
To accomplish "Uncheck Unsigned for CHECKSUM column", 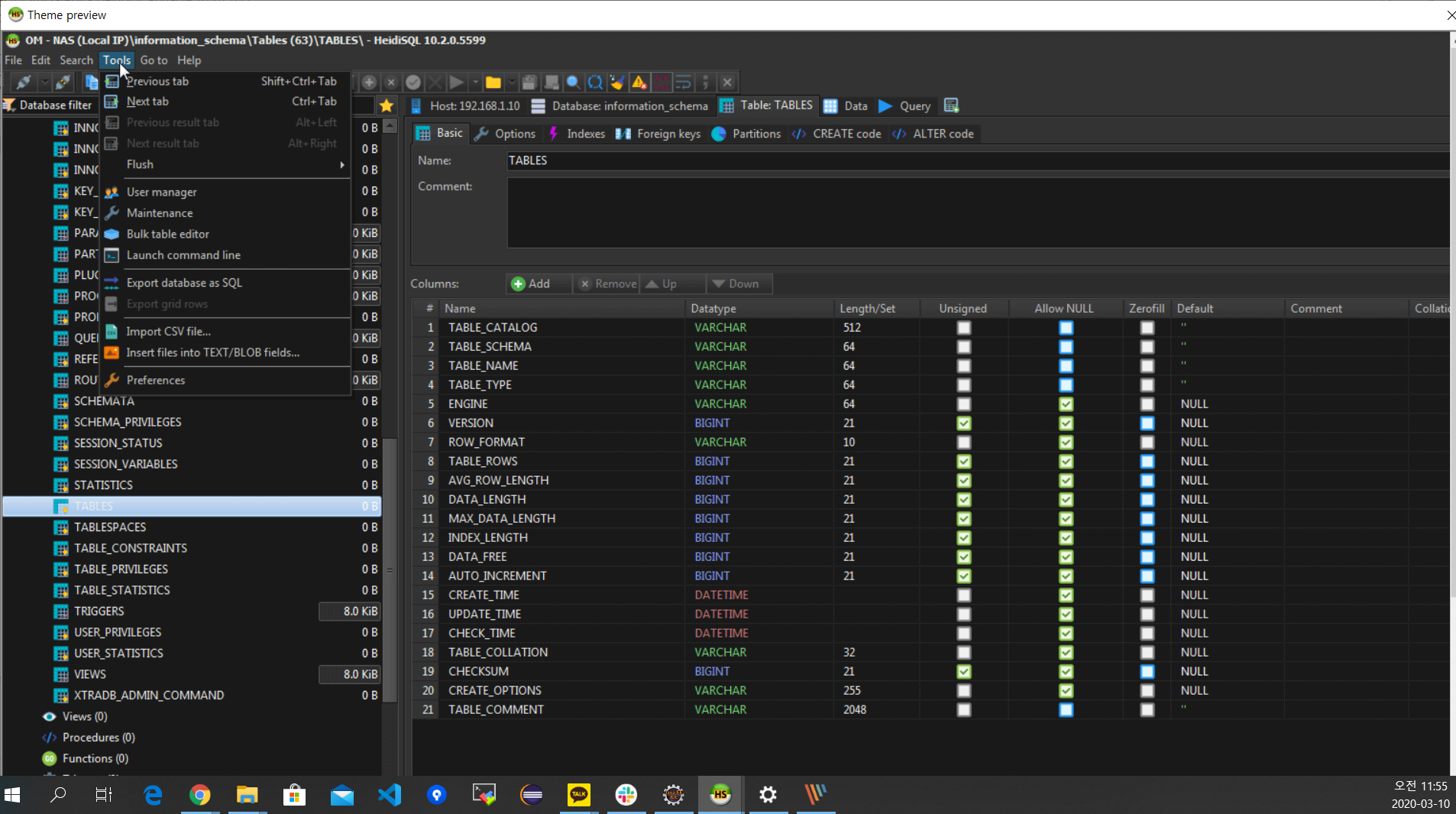I will 964,672.
